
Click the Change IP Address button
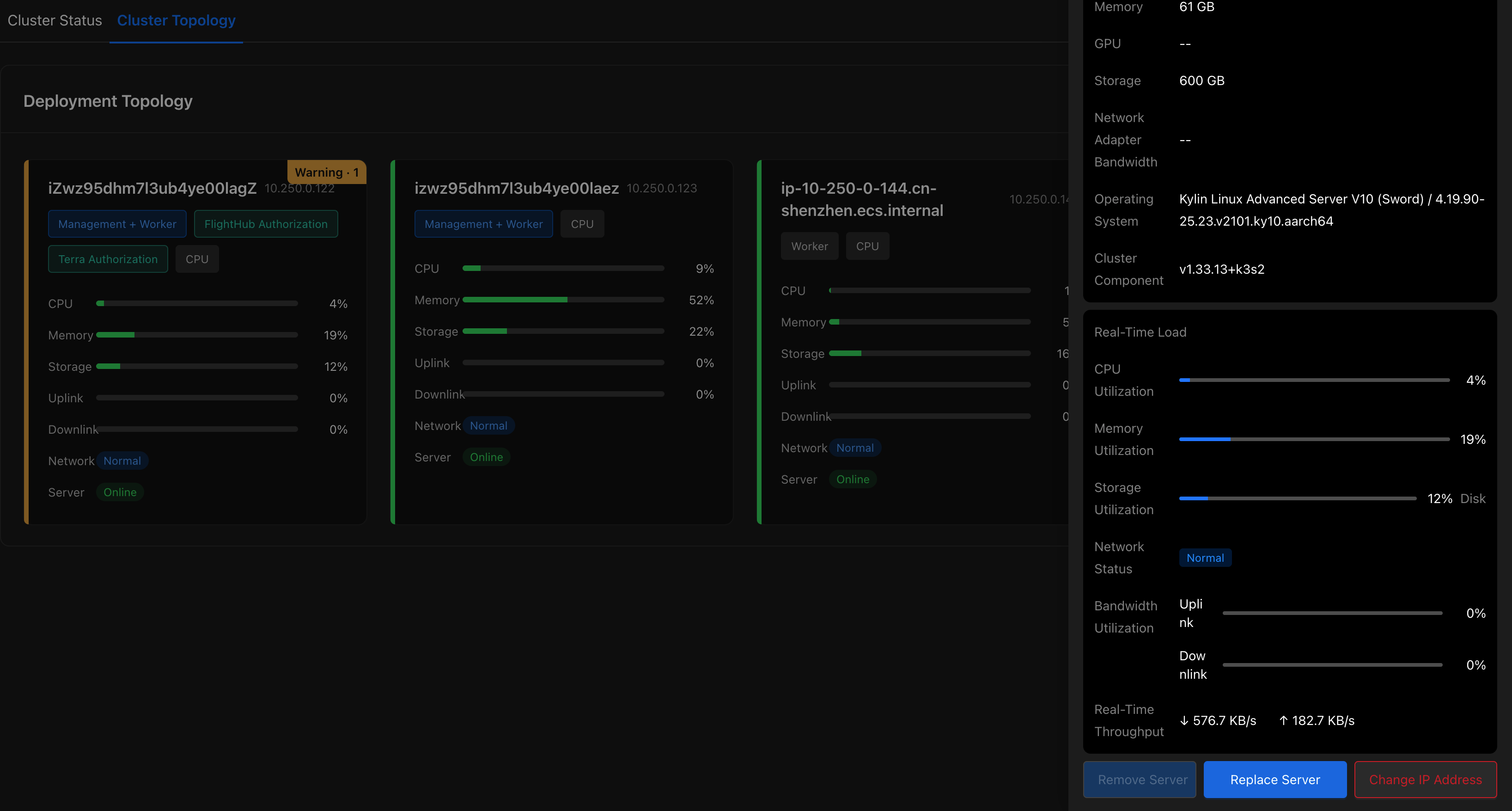pyautogui.click(x=1425, y=779)
